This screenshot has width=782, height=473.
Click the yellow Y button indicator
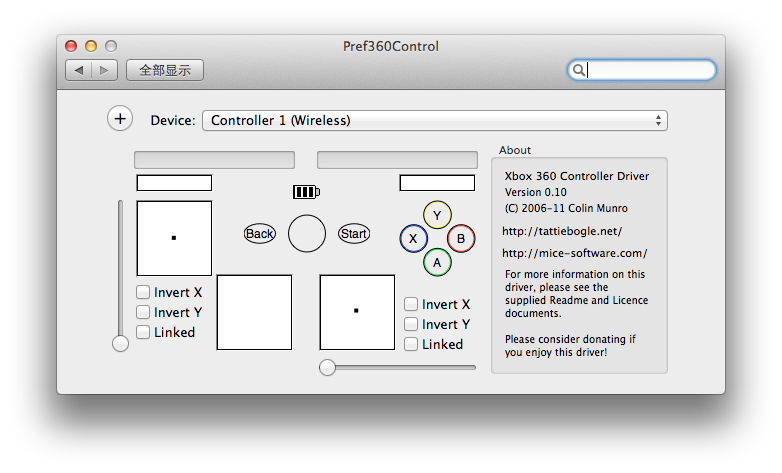(437, 215)
